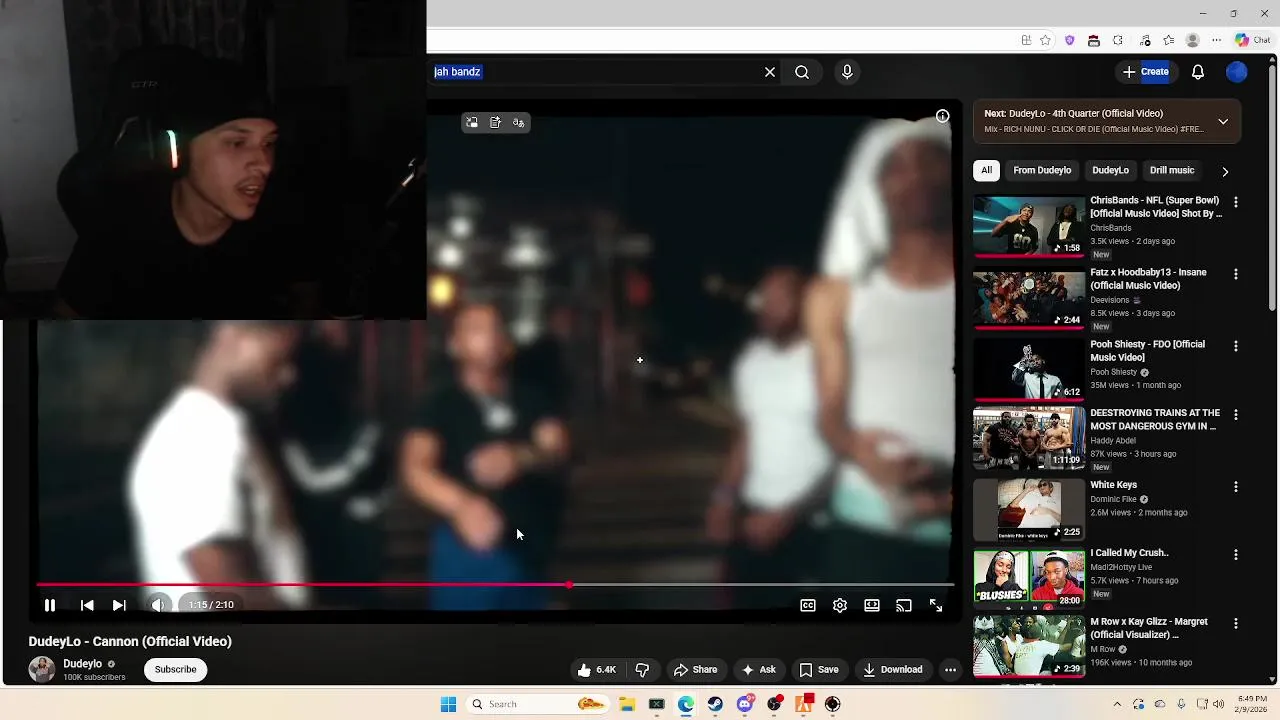Clear the YouTube search box with X

770,72
